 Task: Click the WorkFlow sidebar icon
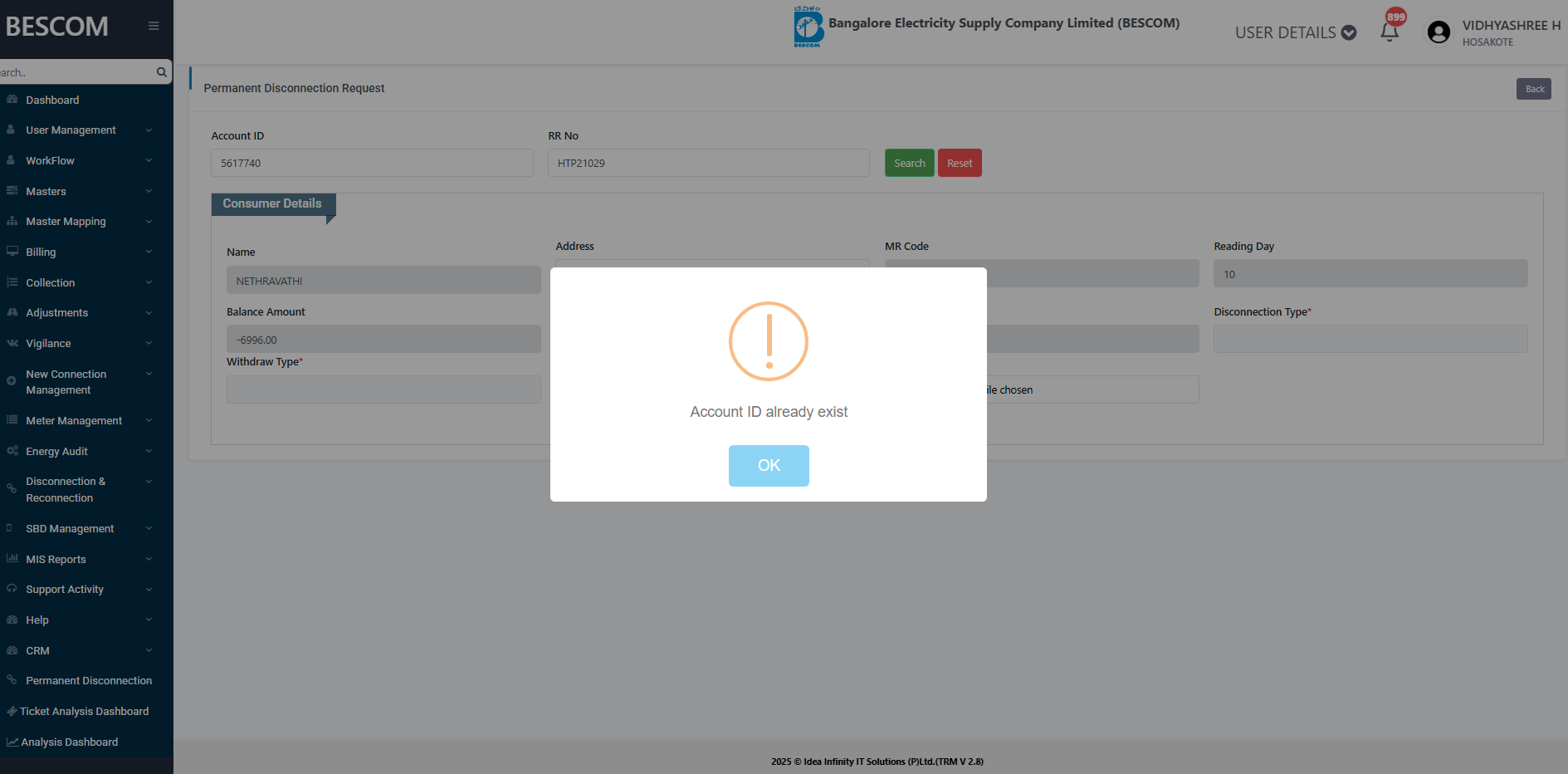(12, 160)
